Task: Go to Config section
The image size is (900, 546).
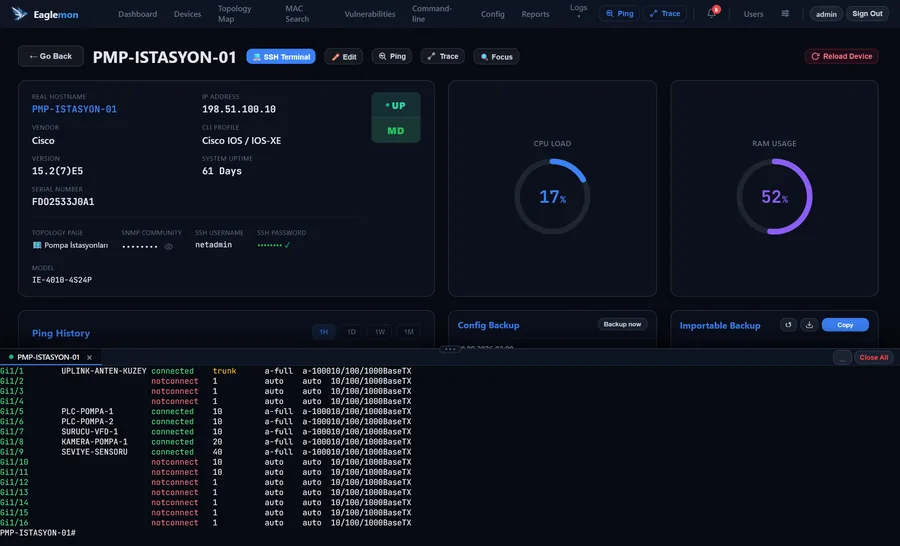Action: pyautogui.click(x=492, y=14)
